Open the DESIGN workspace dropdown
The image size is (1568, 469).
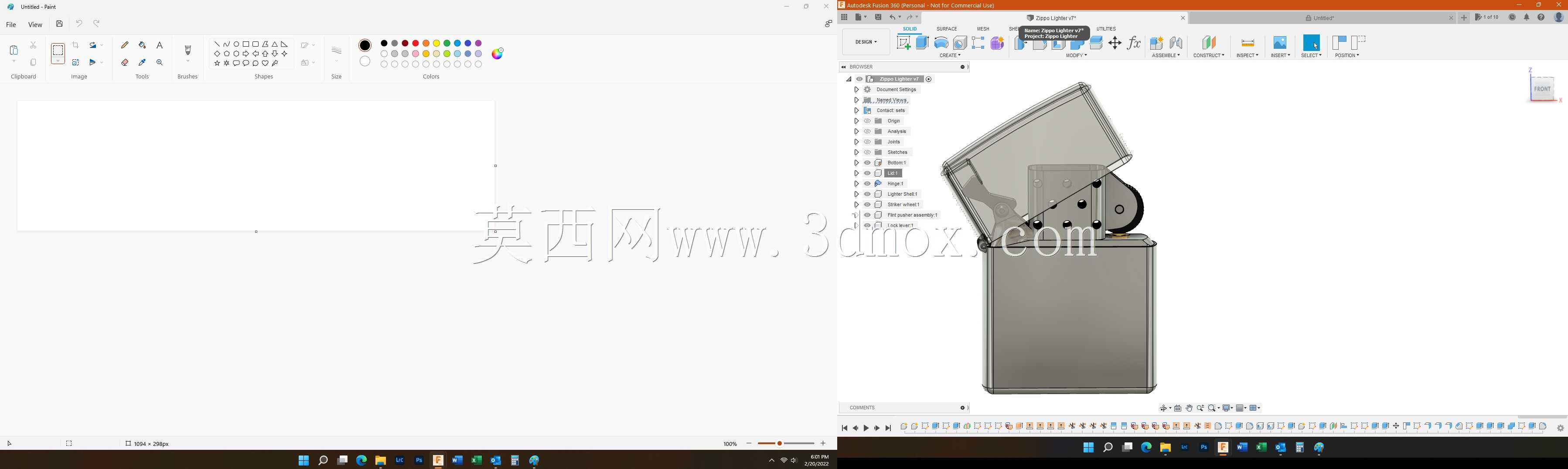point(866,42)
